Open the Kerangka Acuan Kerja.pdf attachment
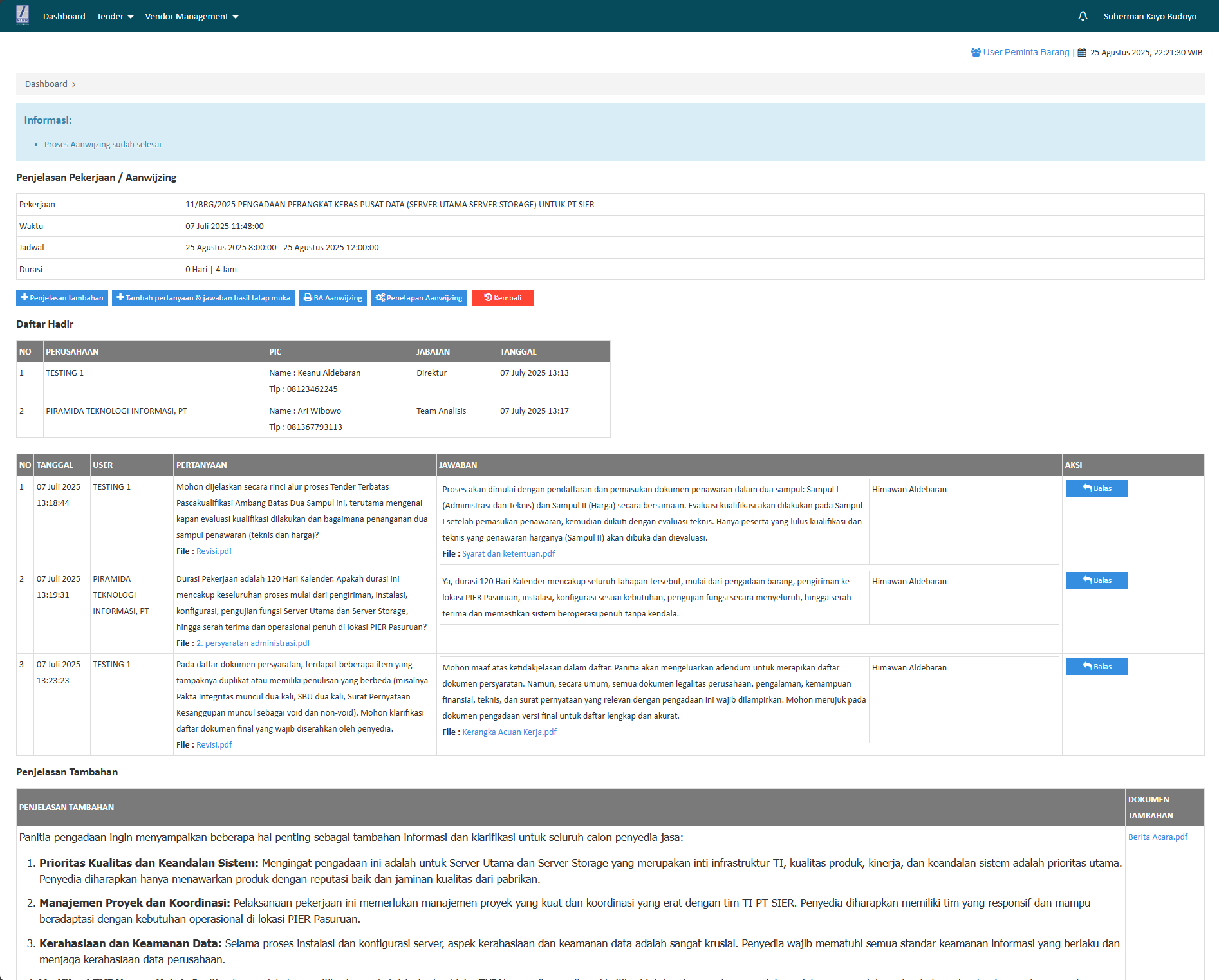This screenshot has height=980, width=1219. click(509, 732)
